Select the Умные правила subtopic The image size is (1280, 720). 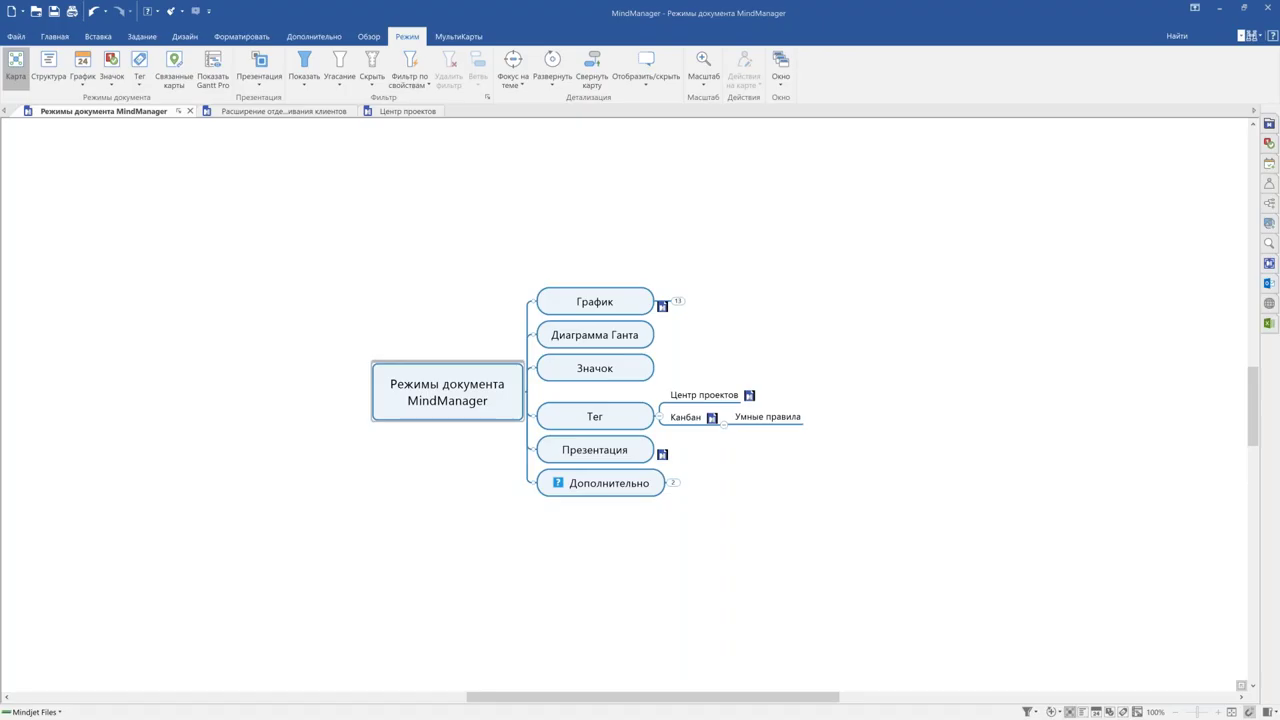click(x=768, y=417)
